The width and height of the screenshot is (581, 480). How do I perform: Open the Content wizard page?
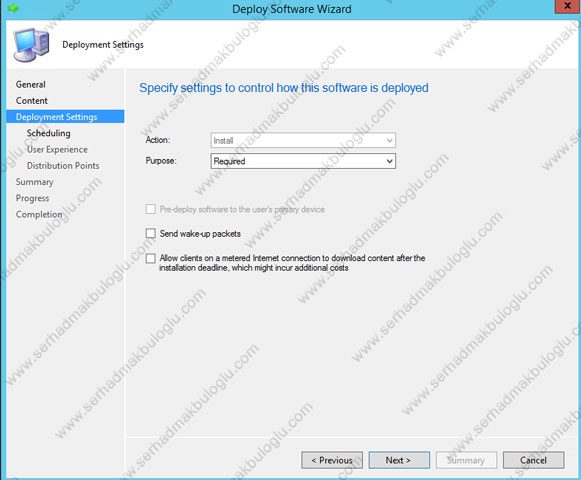coord(31,101)
